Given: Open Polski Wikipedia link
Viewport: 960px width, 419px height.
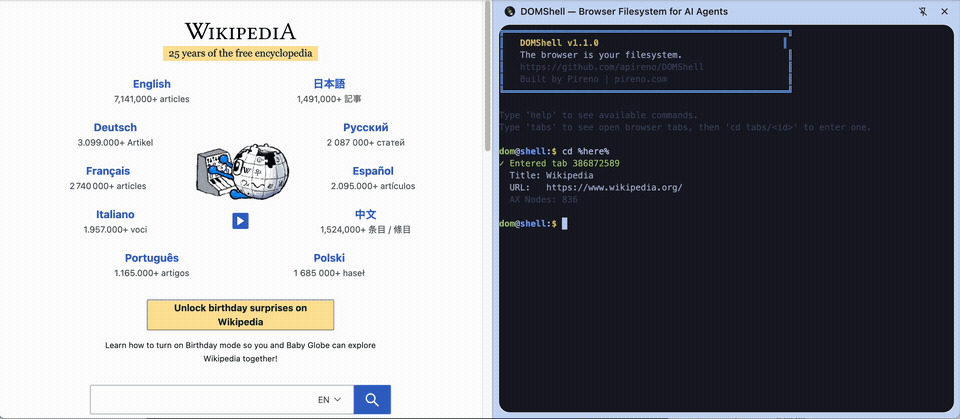Looking at the screenshot, I should click(329, 258).
